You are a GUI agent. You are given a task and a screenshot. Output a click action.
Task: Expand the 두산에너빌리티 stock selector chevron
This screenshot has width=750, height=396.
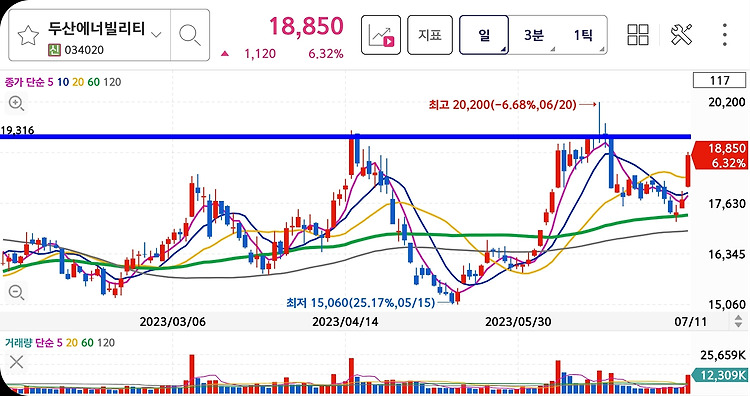click(x=156, y=34)
